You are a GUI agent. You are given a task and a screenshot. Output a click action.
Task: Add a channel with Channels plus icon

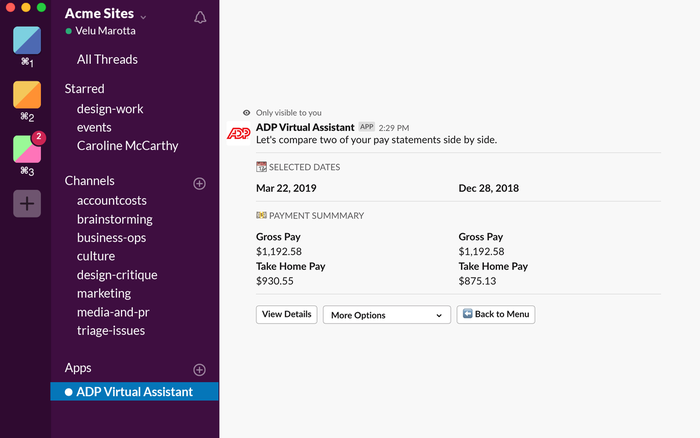(200, 184)
